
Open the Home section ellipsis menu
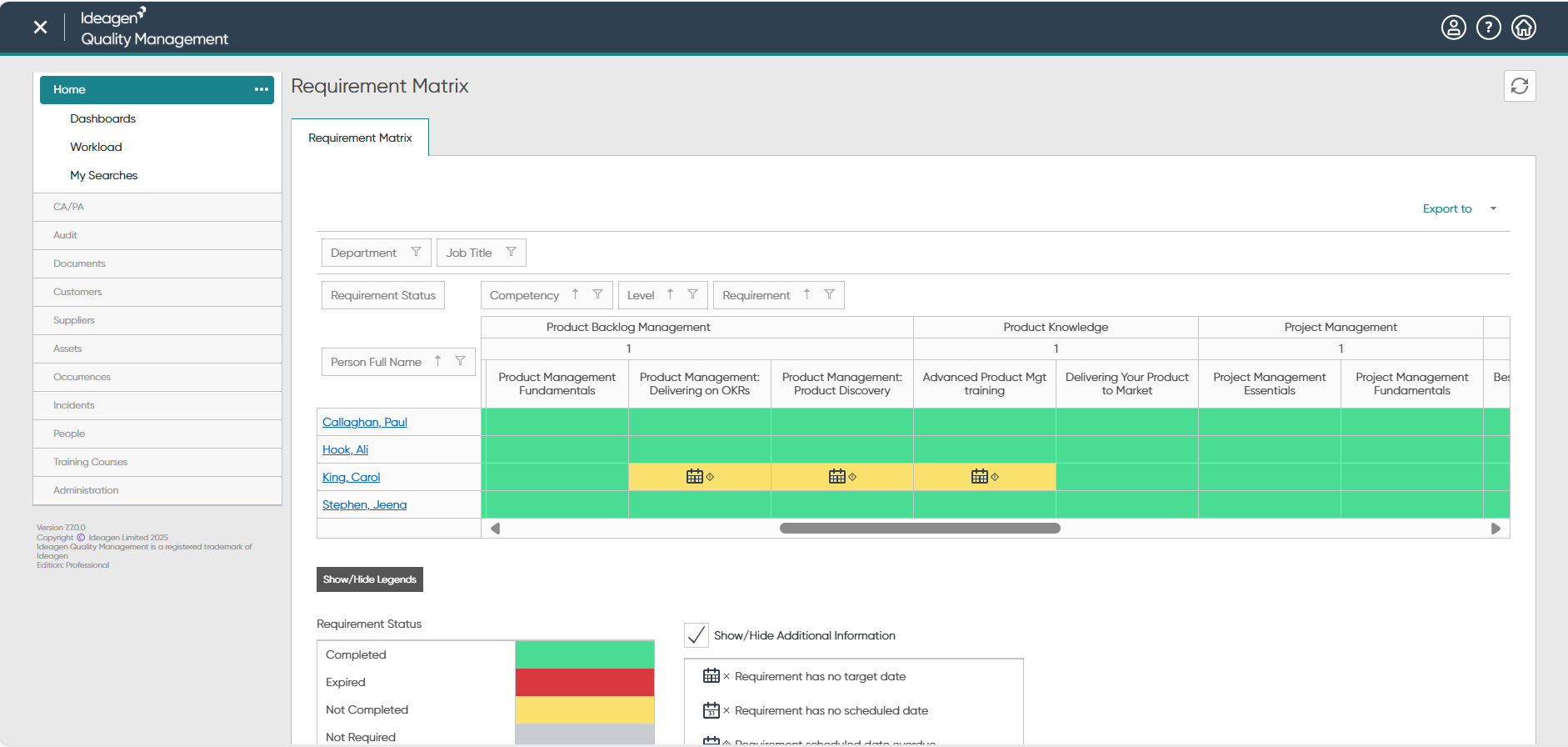[262, 89]
